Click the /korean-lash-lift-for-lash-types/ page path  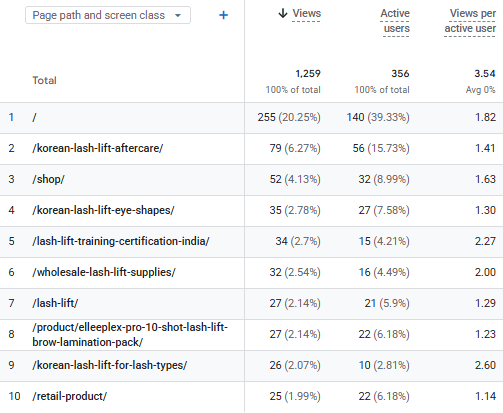(110, 365)
